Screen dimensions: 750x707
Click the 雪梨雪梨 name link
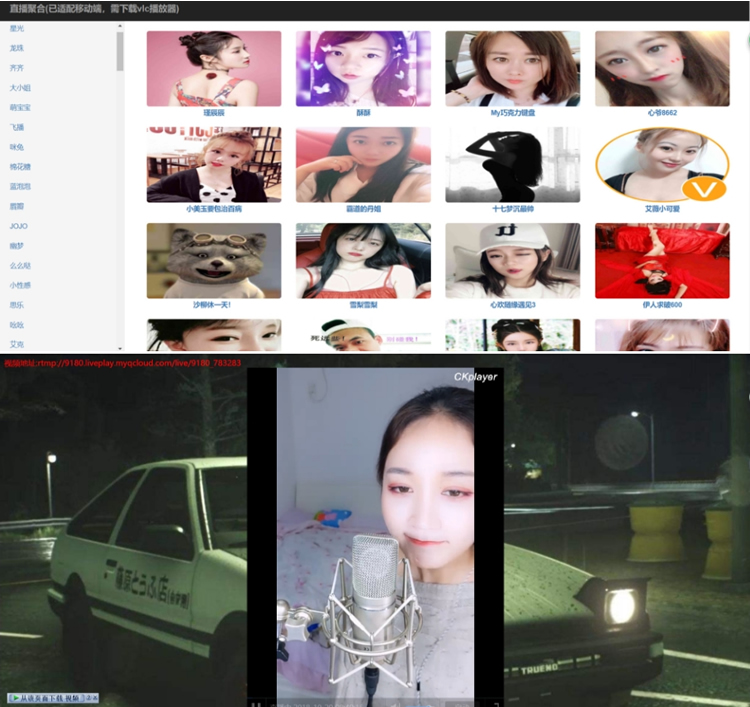[x=363, y=305]
